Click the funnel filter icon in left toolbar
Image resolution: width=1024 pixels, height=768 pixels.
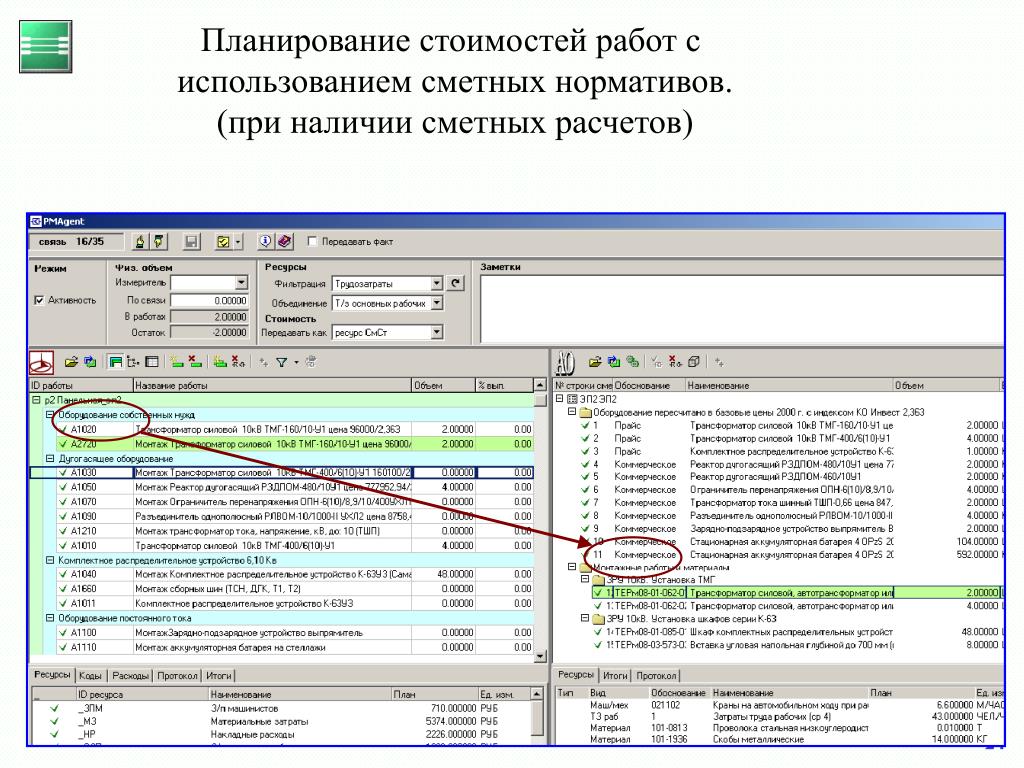tap(281, 362)
